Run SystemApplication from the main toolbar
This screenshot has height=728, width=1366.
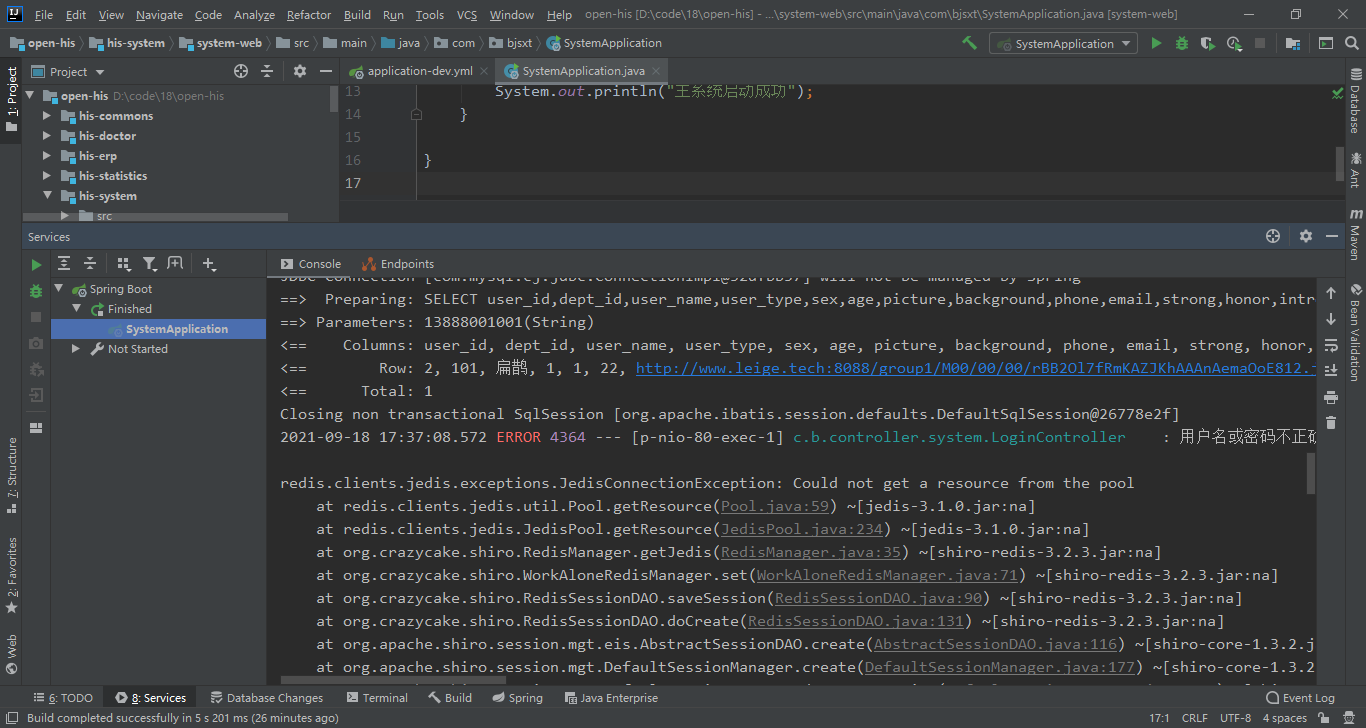pos(1156,43)
